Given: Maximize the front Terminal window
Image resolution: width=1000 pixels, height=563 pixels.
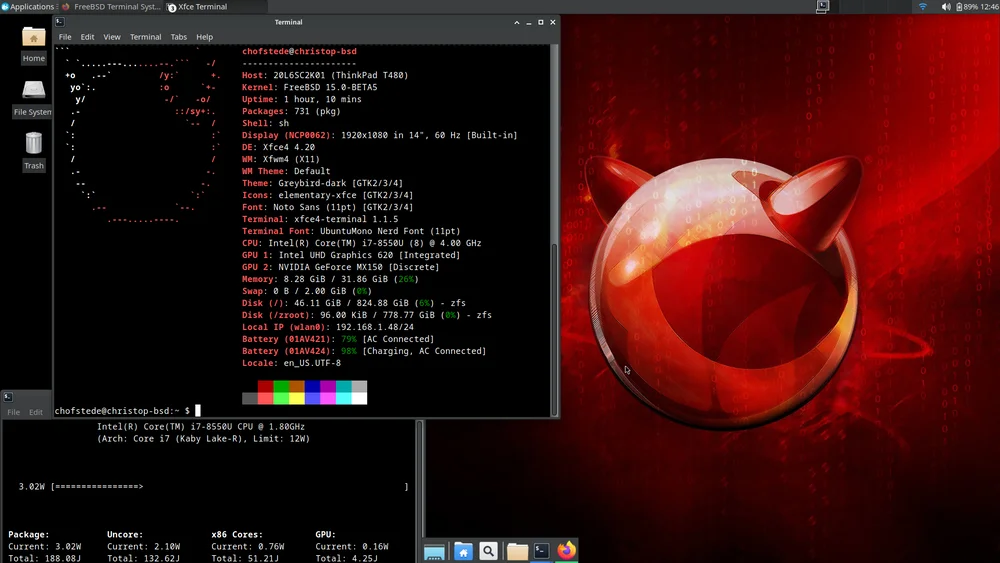Looking at the screenshot, I should tap(541, 22).
